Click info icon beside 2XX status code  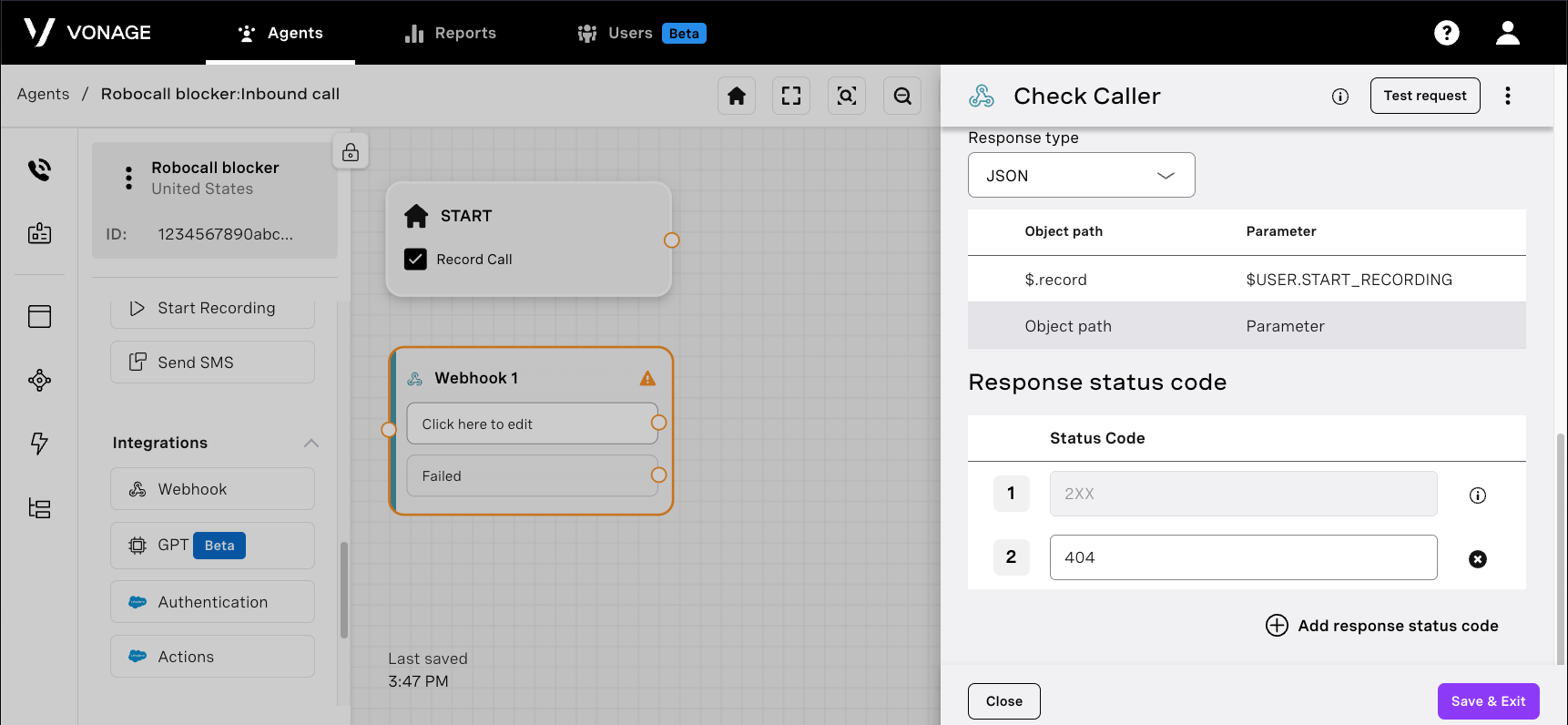click(x=1478, y=495)
